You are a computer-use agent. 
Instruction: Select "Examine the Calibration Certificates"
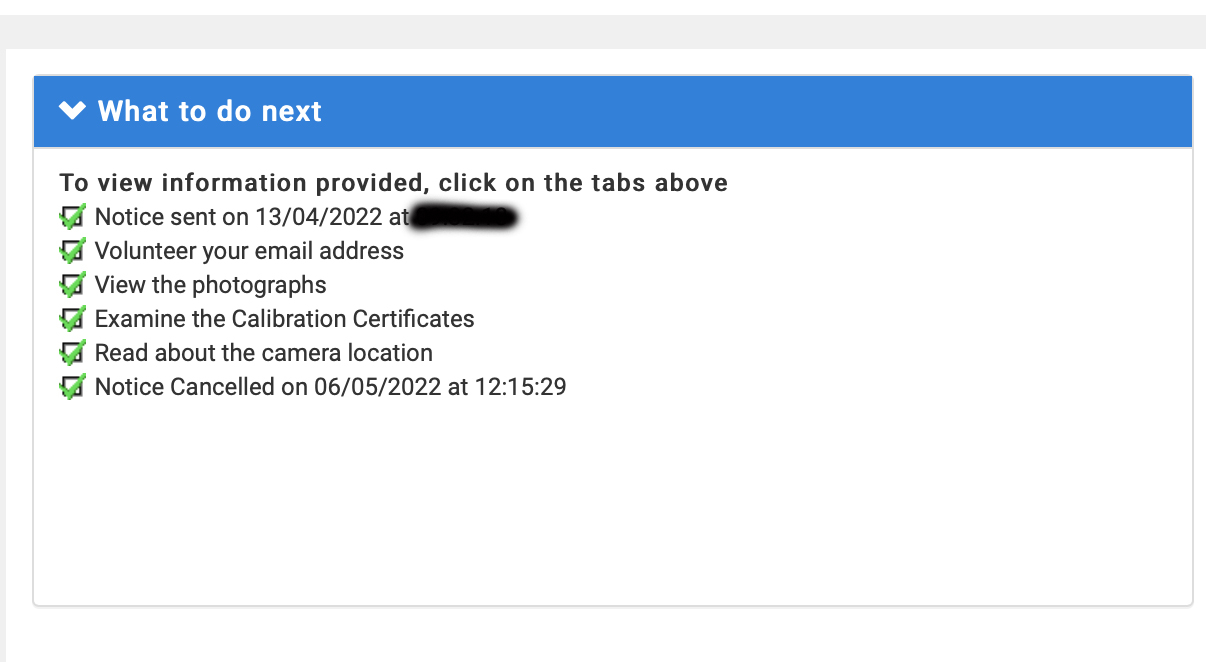coord(284,319)
